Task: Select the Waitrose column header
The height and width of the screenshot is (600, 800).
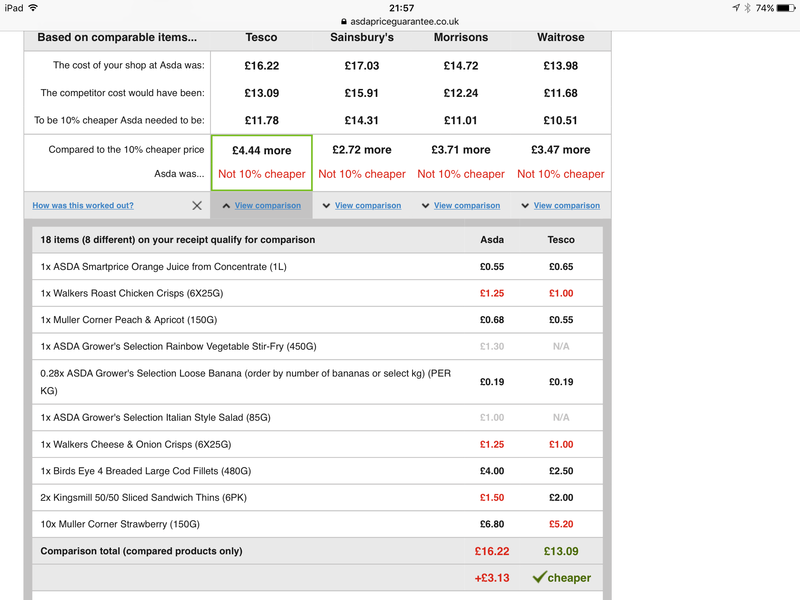Action: [x=561, y=37]
